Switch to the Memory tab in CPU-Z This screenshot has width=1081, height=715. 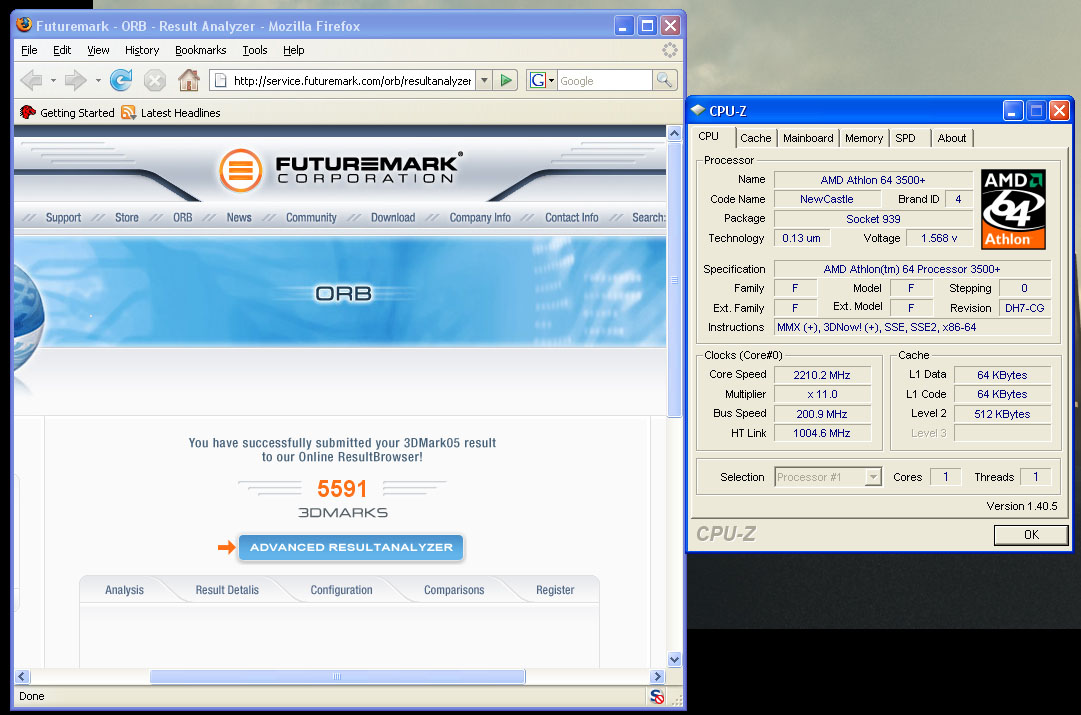coord(864,138)
